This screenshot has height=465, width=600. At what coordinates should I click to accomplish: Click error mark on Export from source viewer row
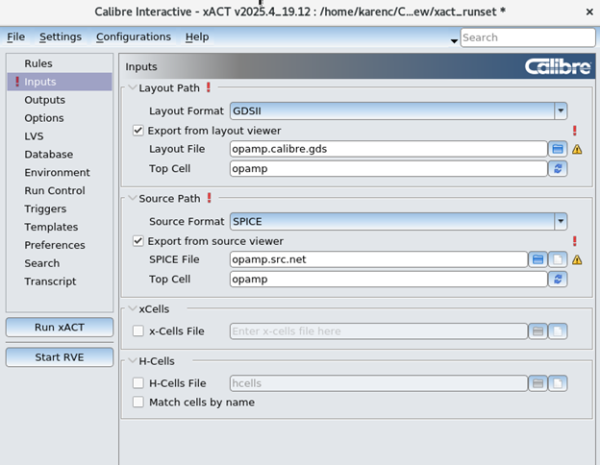point(574,241)
